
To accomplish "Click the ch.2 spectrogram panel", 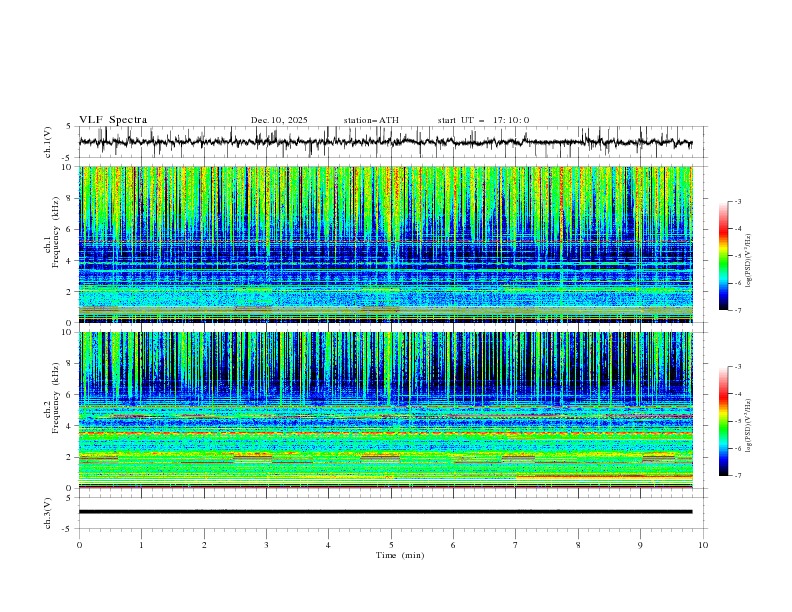I will [386, 410].
